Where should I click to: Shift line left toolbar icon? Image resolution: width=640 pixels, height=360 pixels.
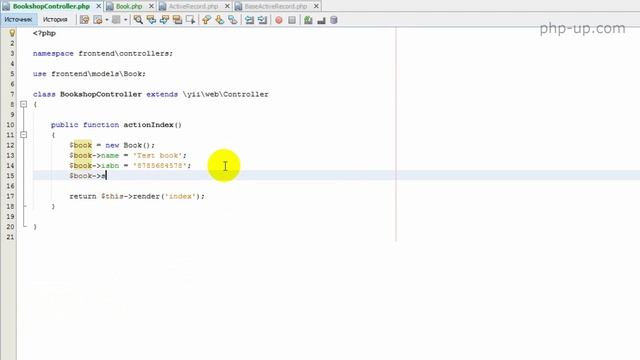click(249, 20)
